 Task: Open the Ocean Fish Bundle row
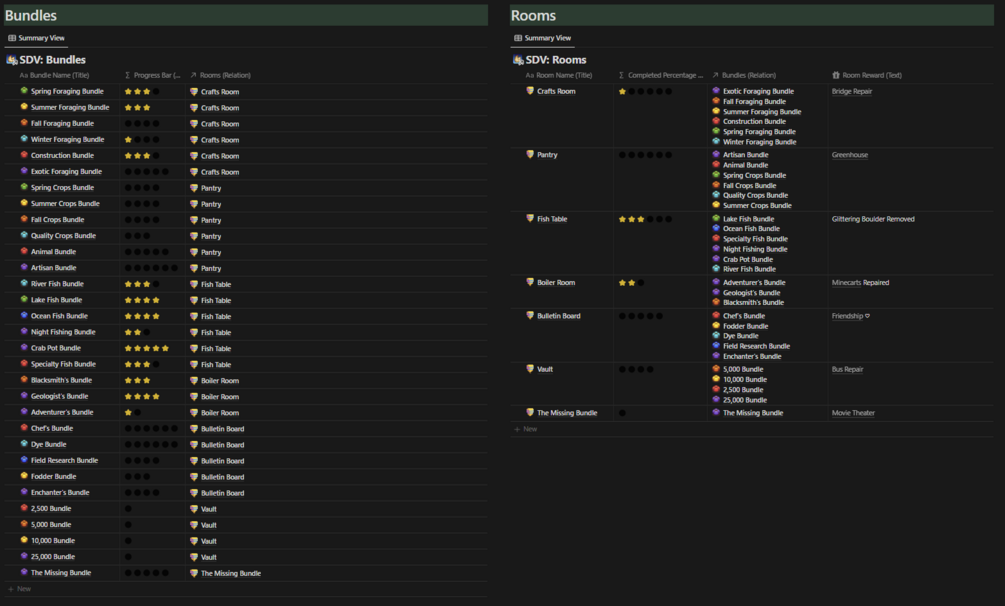pyautogui.click(x=60, y=316)
